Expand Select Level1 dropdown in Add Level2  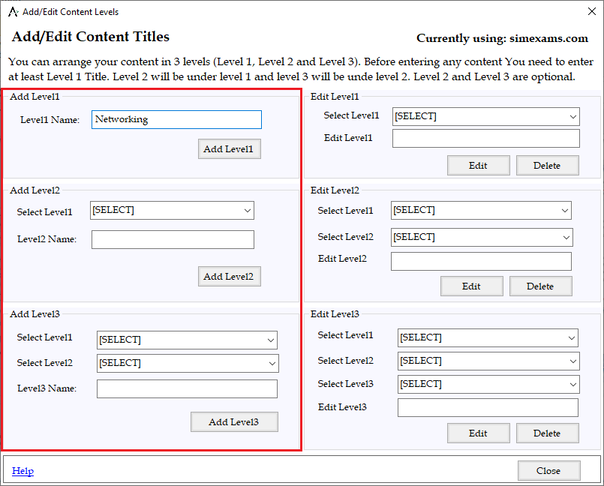tap(172, 210)
